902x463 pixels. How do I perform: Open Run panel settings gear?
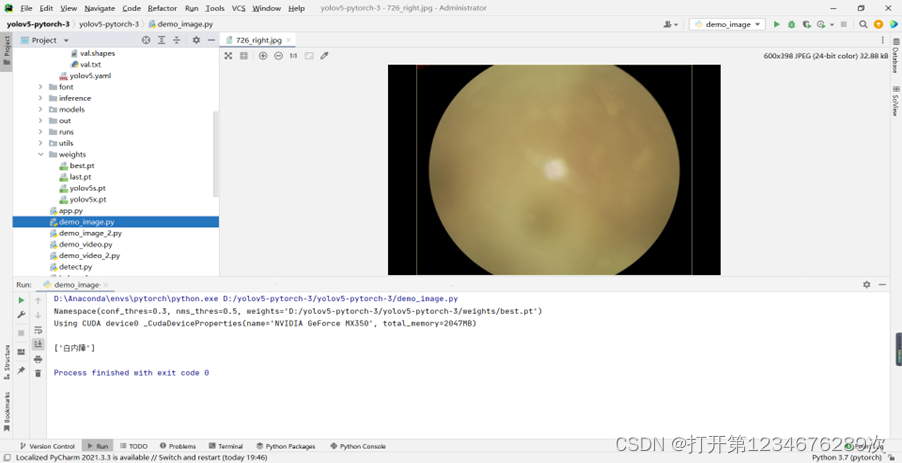click(867, 285)
